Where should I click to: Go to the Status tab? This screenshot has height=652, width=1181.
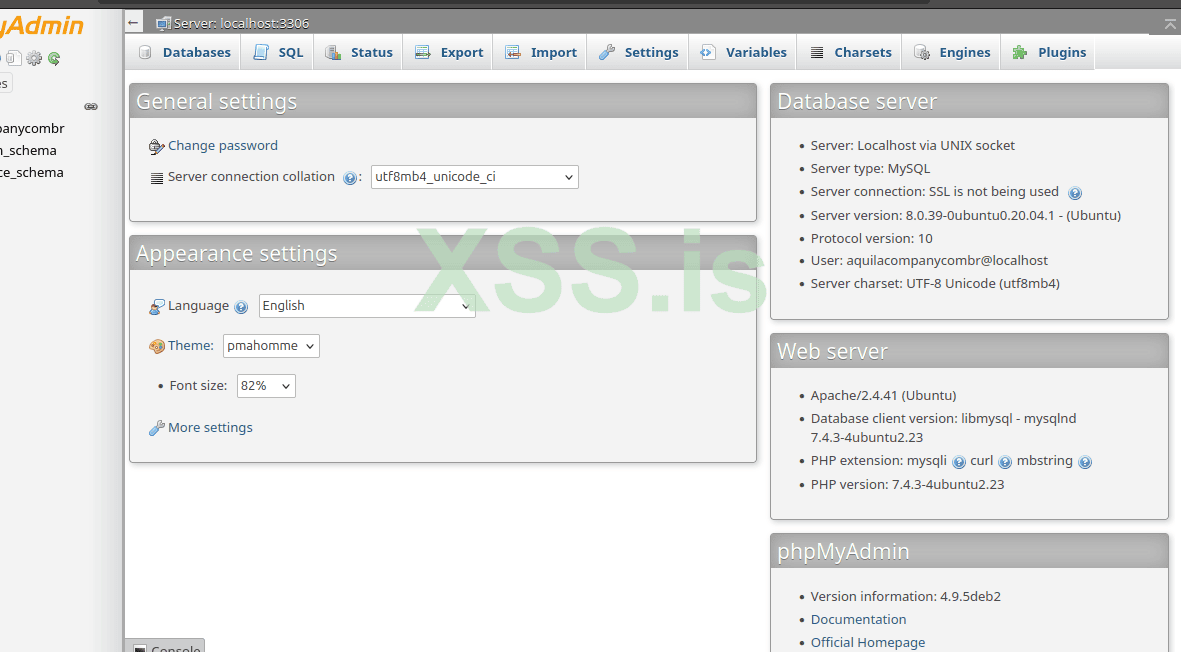[359, 52]
